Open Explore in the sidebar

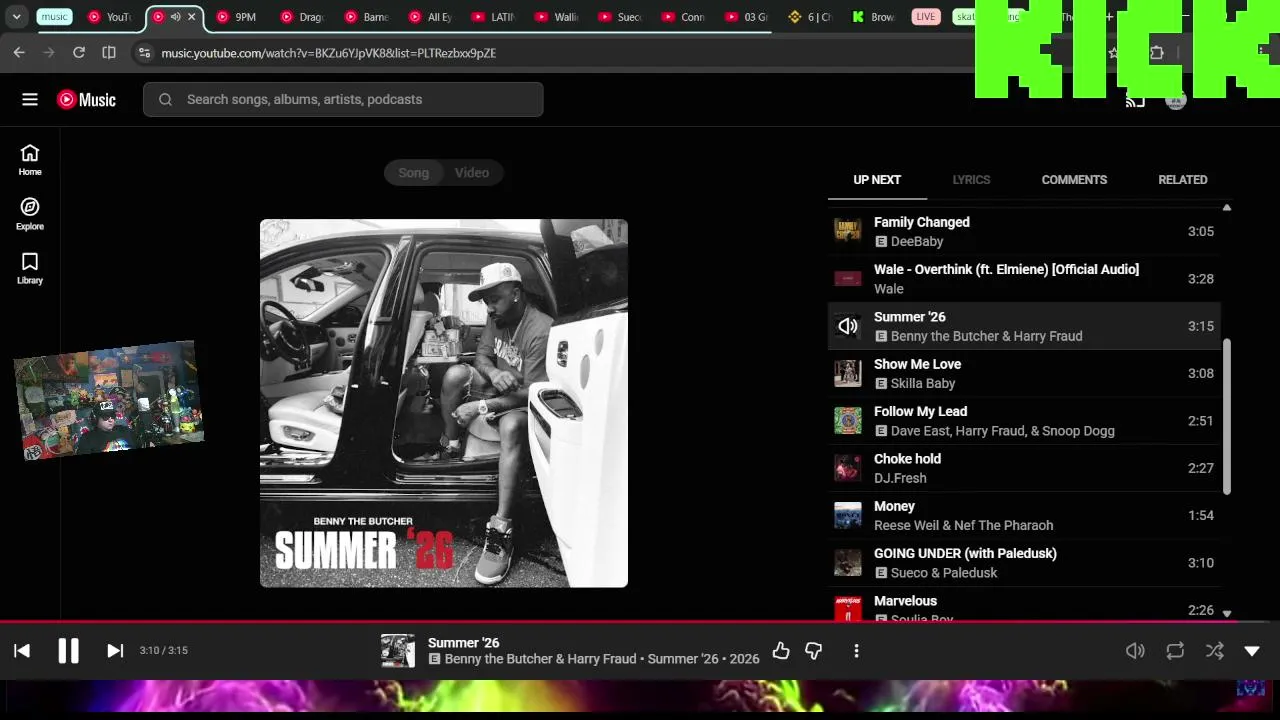tap(30, 214)
